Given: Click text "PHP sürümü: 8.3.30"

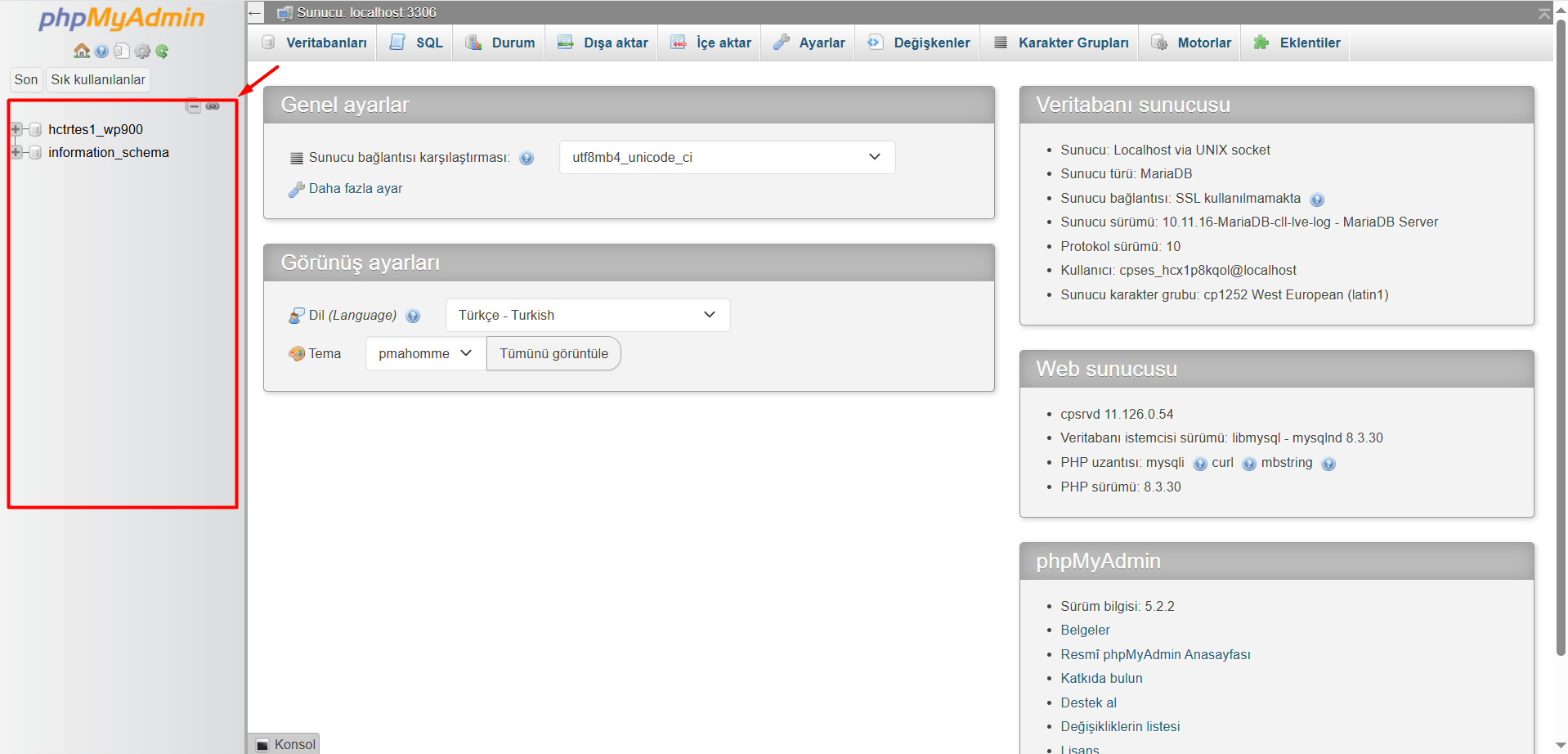Looking at the screenshot, I should click(1121, 487).
